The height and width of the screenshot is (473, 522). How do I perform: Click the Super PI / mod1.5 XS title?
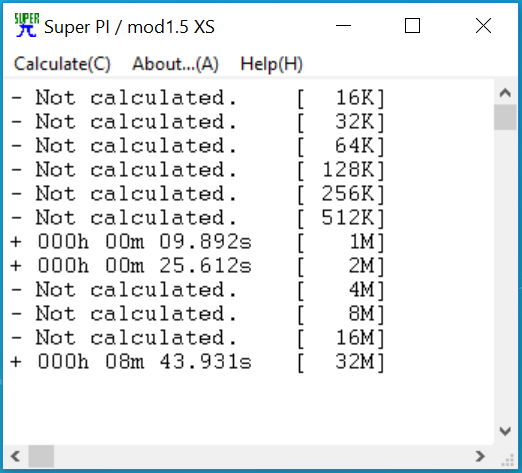click(x=129, y=27)
